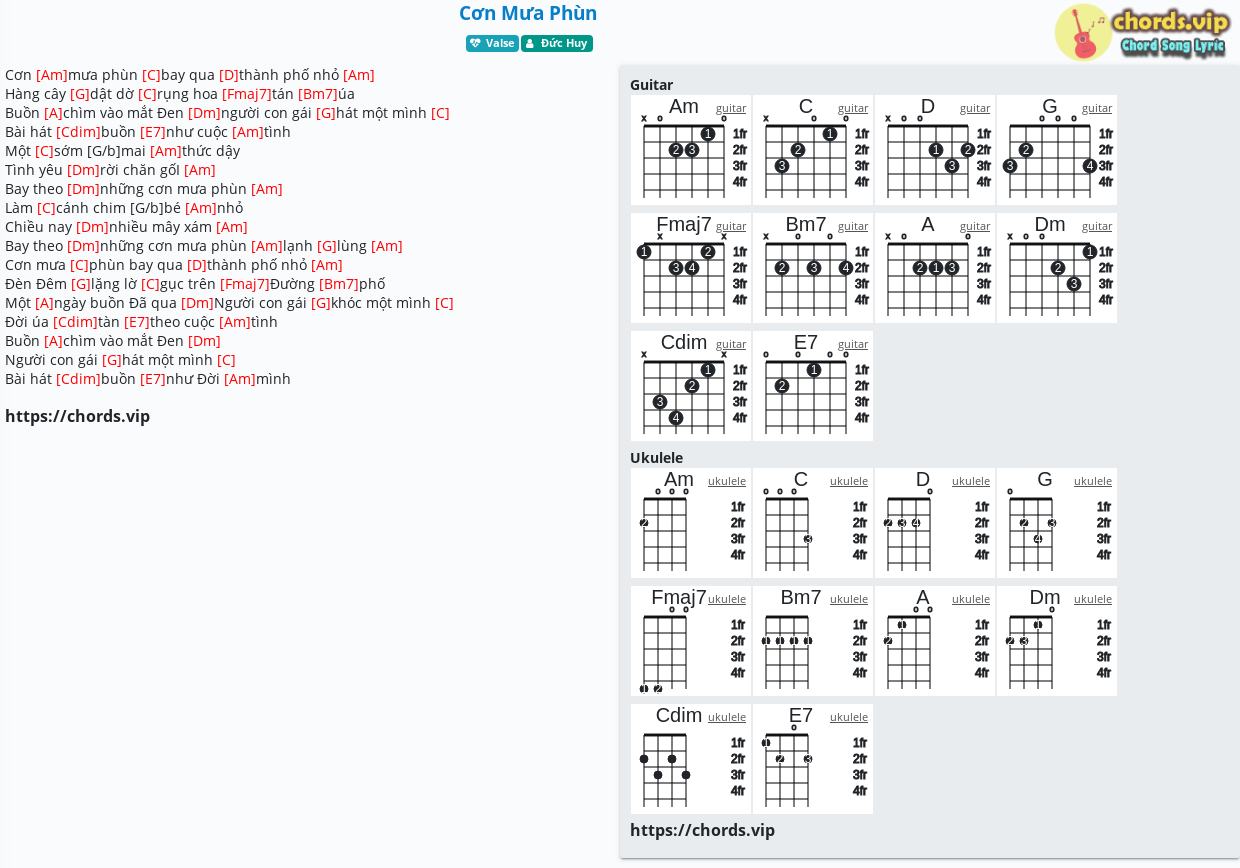Select the D ukulele fretboard diagram
This screenshot has width=1240, height=868.
(935, 524)
